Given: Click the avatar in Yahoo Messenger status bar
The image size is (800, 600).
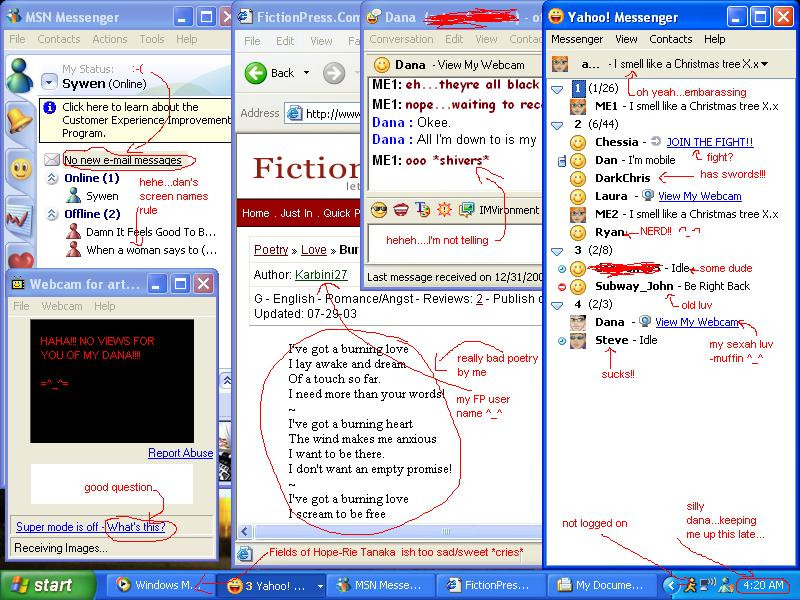Looking at the screenshot, I should pos(560,64).
